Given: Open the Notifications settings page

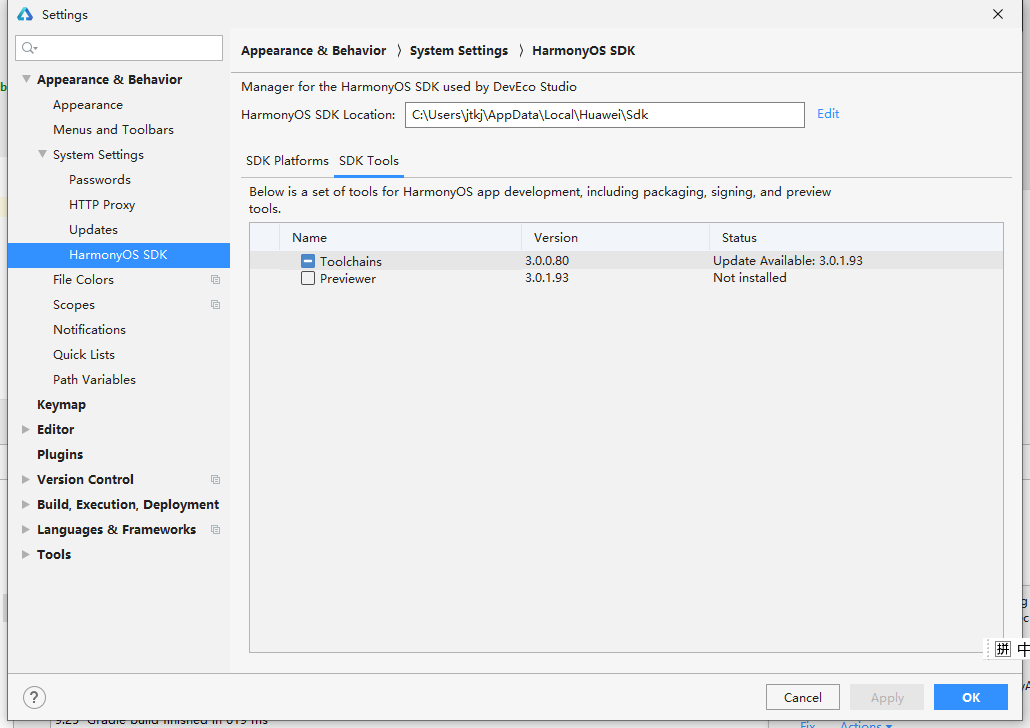Looking at the screenshot, I should point(89,330).
